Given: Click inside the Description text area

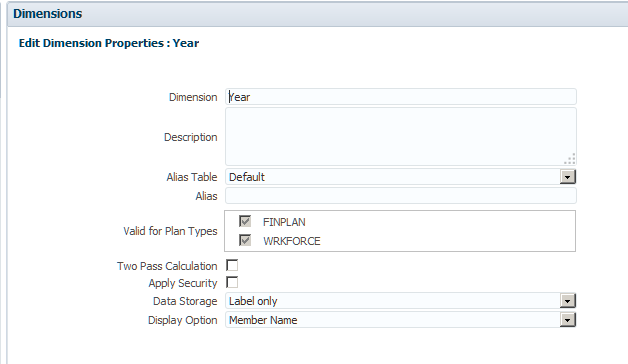Looking at the screenshot, I should [x=401, y=137].
